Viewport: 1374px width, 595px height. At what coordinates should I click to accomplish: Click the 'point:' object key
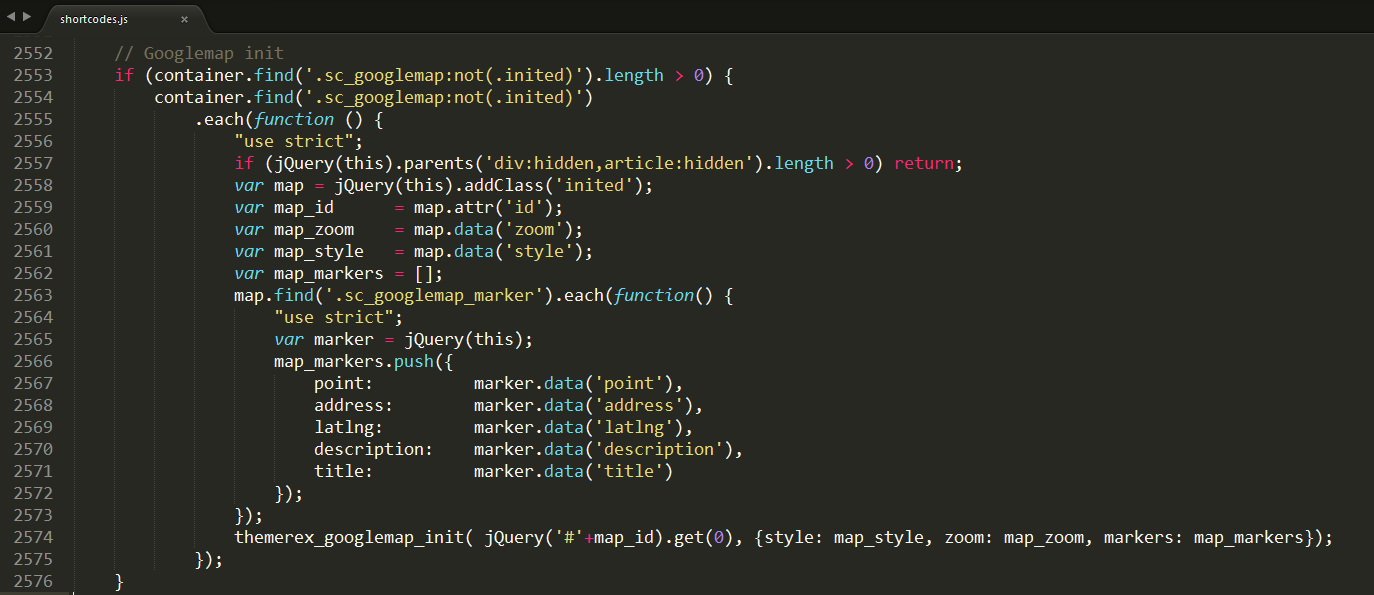[x=344, y=383]
